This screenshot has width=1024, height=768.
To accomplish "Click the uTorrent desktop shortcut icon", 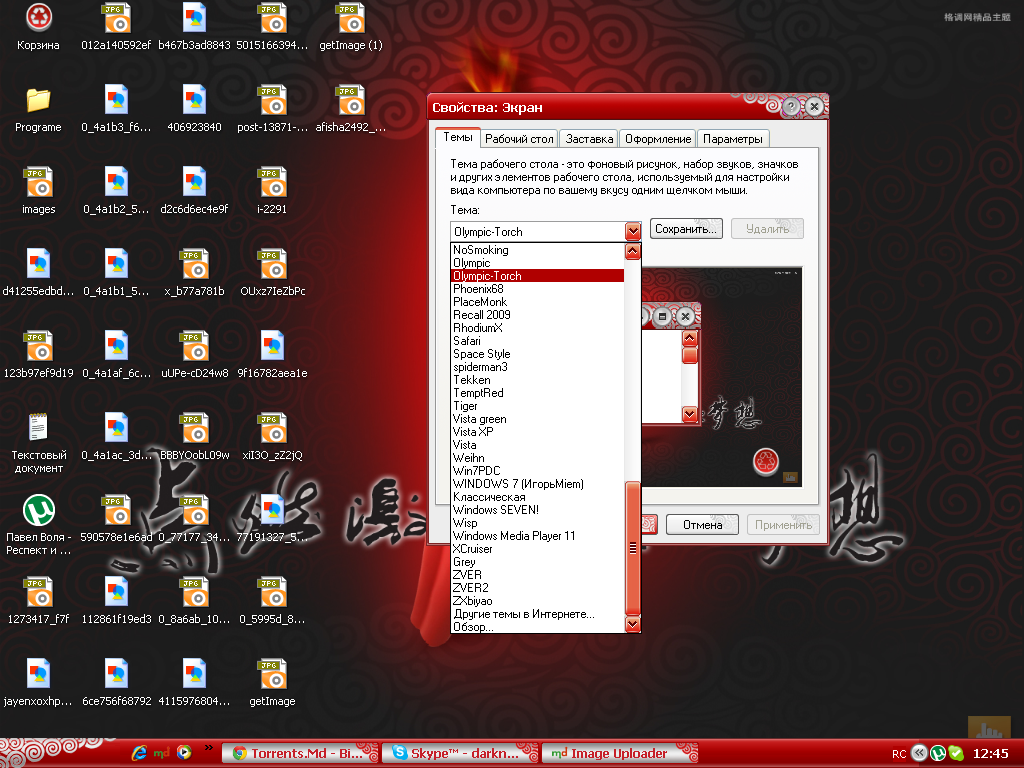I will (38, 510).
